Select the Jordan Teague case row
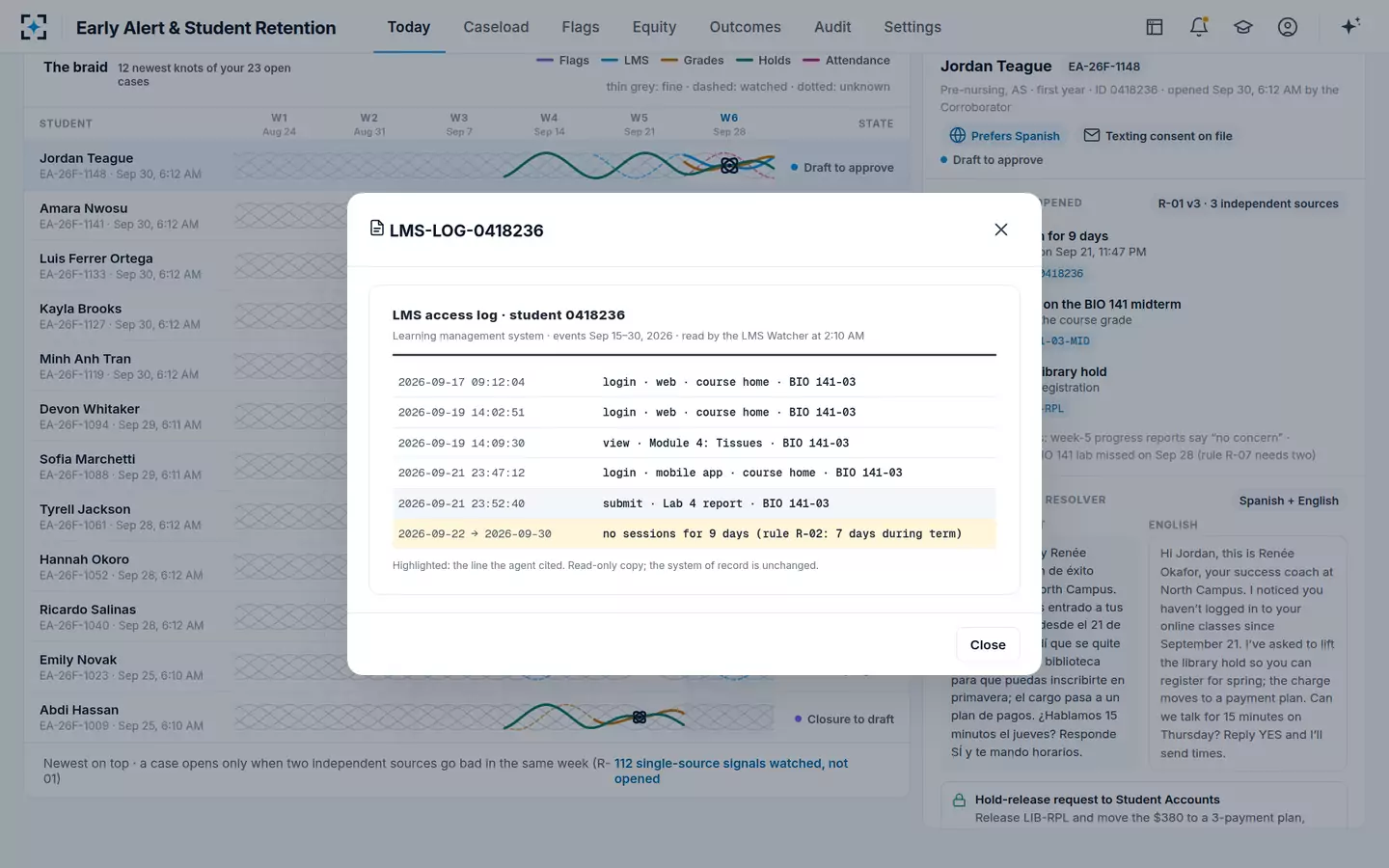Viewport: 1389px width, 868px height. coord(467,166)
